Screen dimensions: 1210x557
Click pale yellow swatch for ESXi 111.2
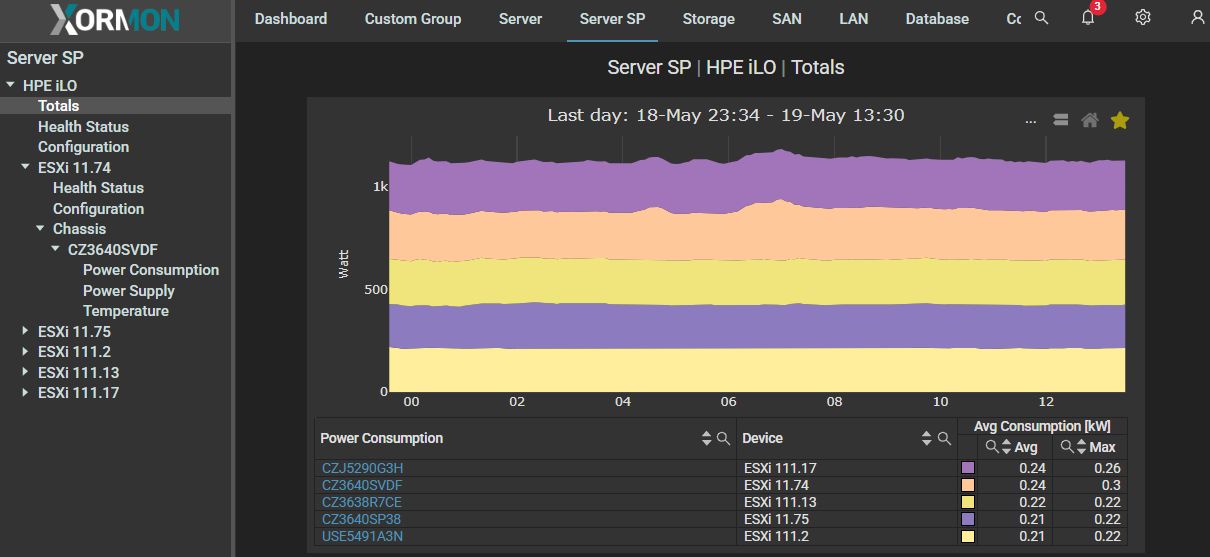967,536
